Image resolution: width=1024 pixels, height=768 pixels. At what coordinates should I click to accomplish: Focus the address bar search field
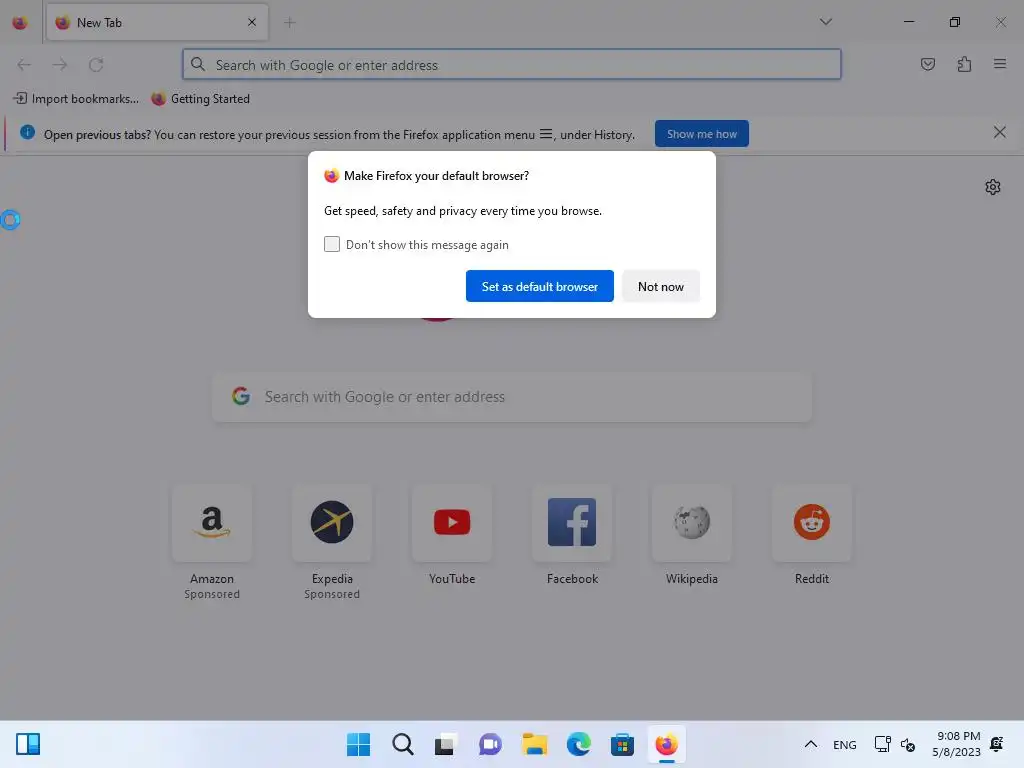click(511, 65)
